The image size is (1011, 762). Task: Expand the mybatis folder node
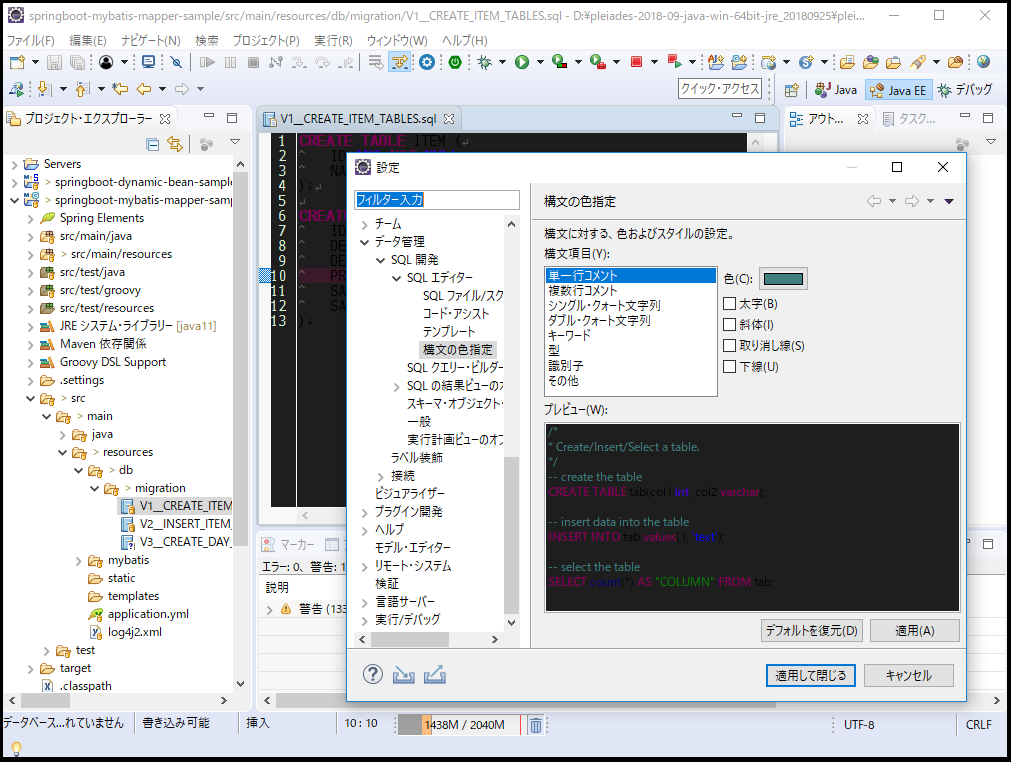pos(78,561)
